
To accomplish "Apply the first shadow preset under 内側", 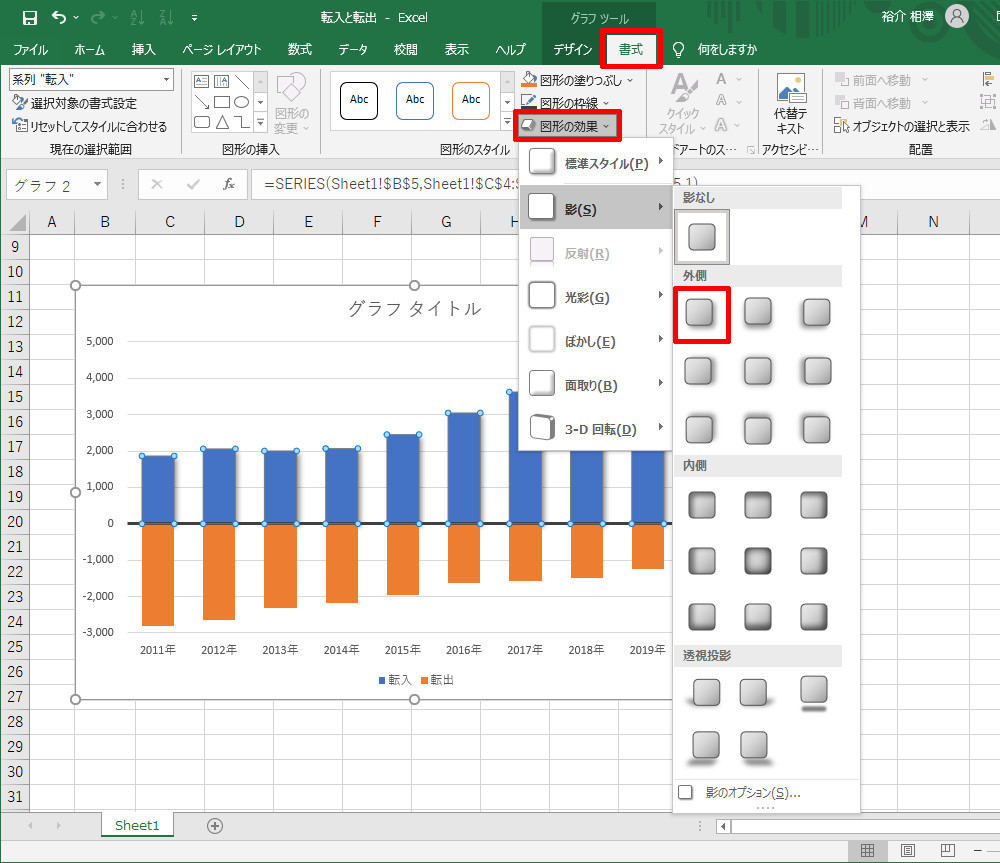I will tap(702, 505).
